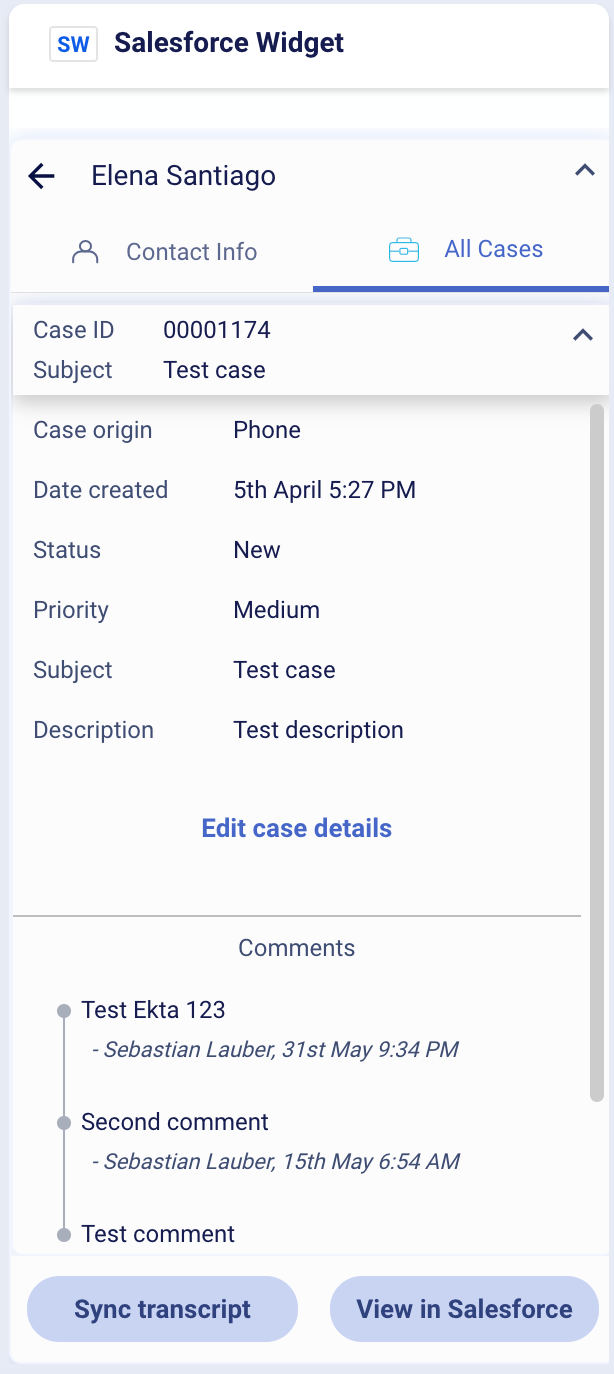Open View in Salesforce button
614x1374 pixels.
[x=464, y=1309]
